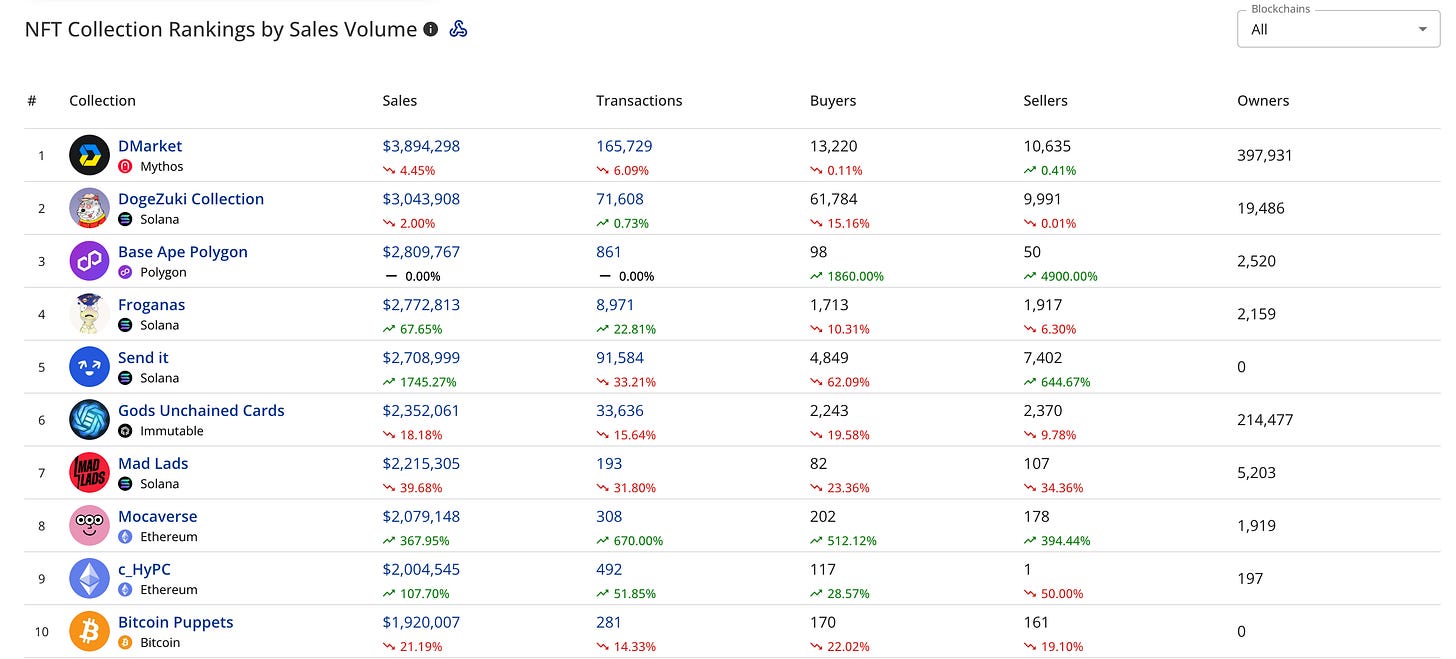
Task: Click the Immutable icon under Gods Unchained
Action: coord(125,431)
